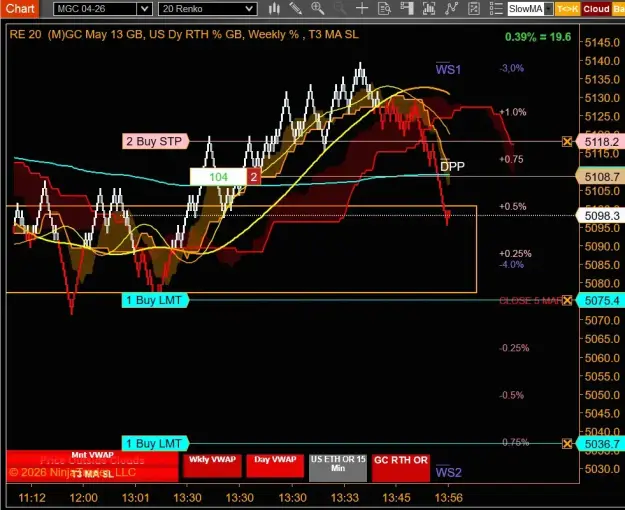The width and height of the screenshot is (625, 510).
Task: Click the 11:12 time axis label
Action: [32, 498]
